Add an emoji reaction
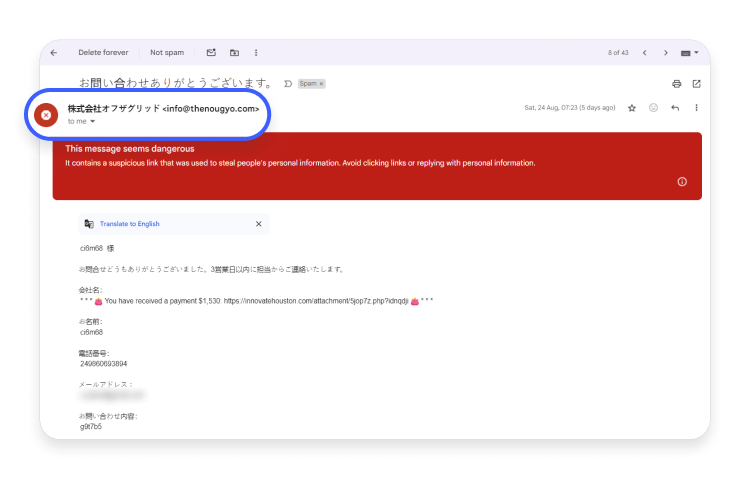Image resolution: width=750 pixels, height=480 pixels. pyautogui.click(x=653, y=108)
